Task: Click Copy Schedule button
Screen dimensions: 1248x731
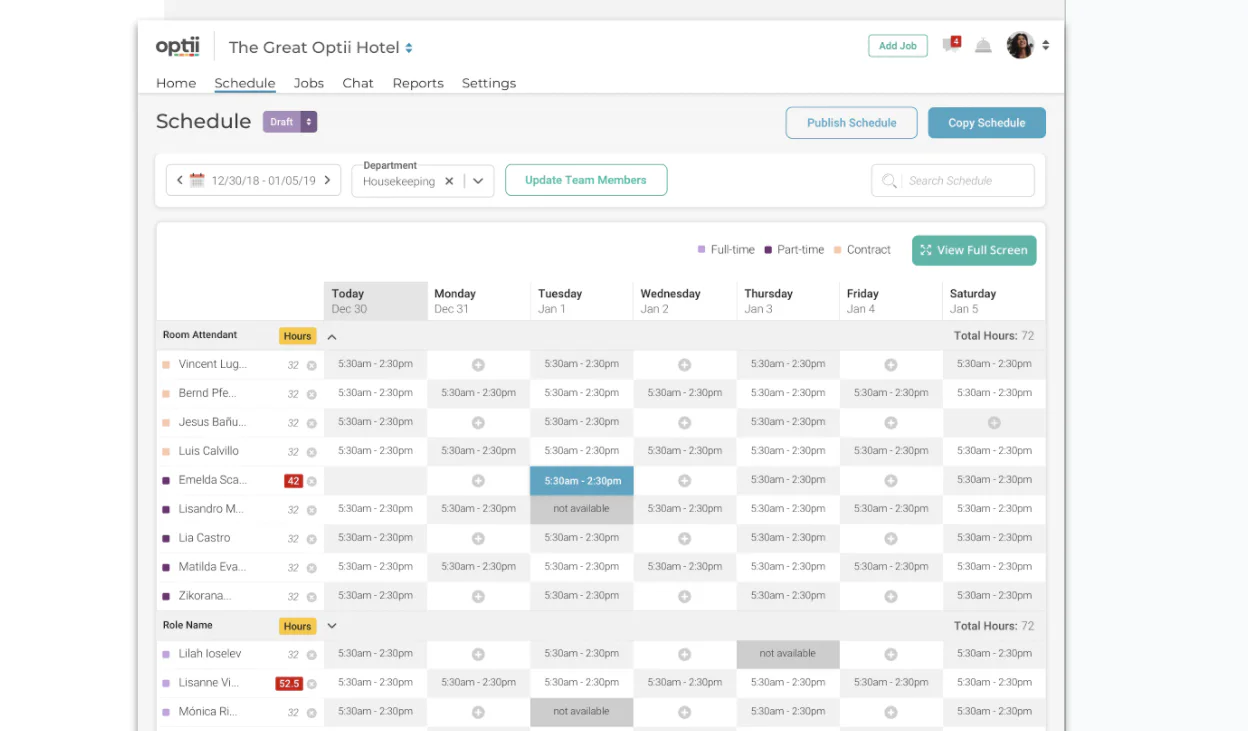Action: pos(987,123)
